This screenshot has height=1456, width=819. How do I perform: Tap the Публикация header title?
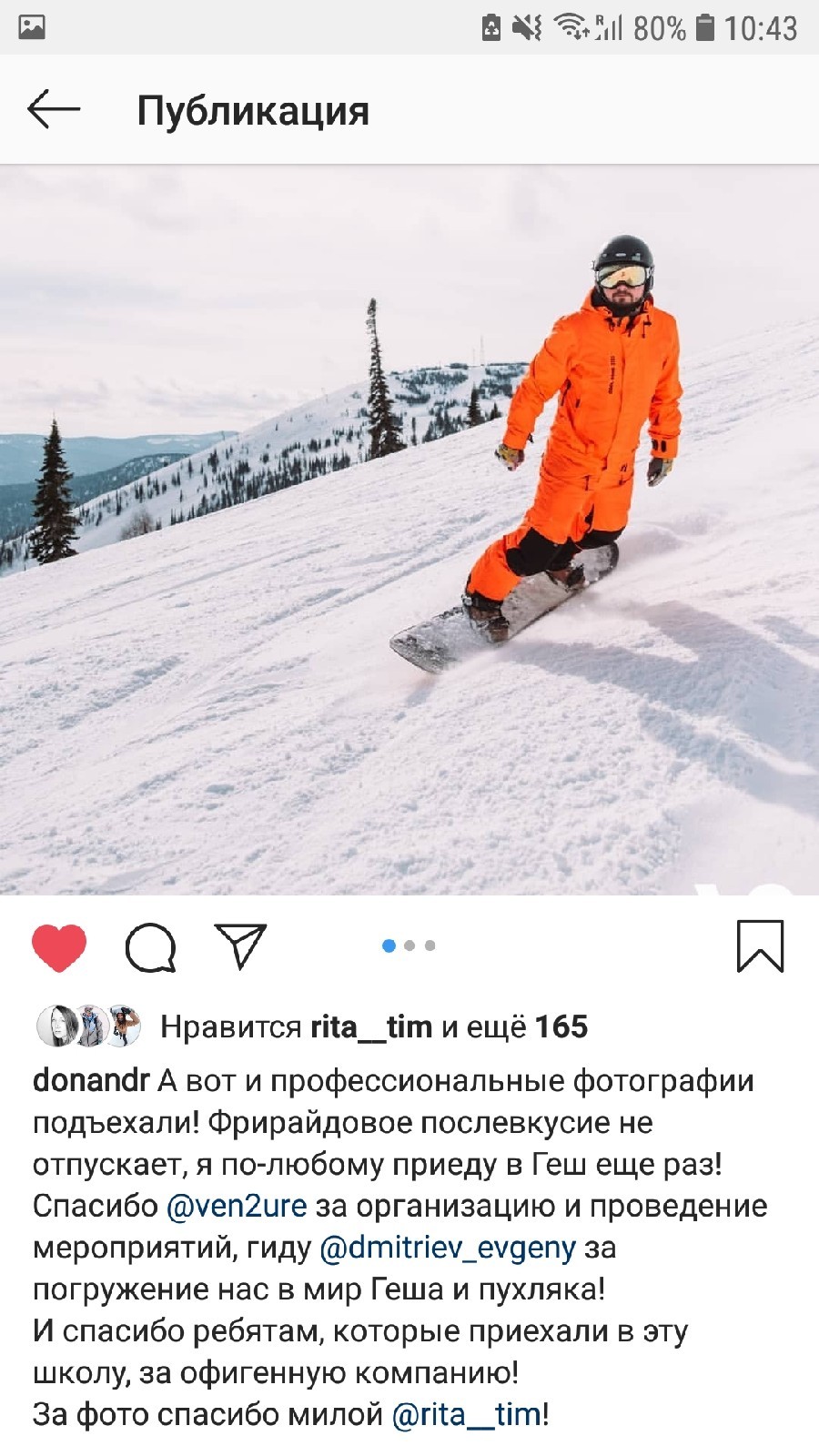[x=253, y=111]
